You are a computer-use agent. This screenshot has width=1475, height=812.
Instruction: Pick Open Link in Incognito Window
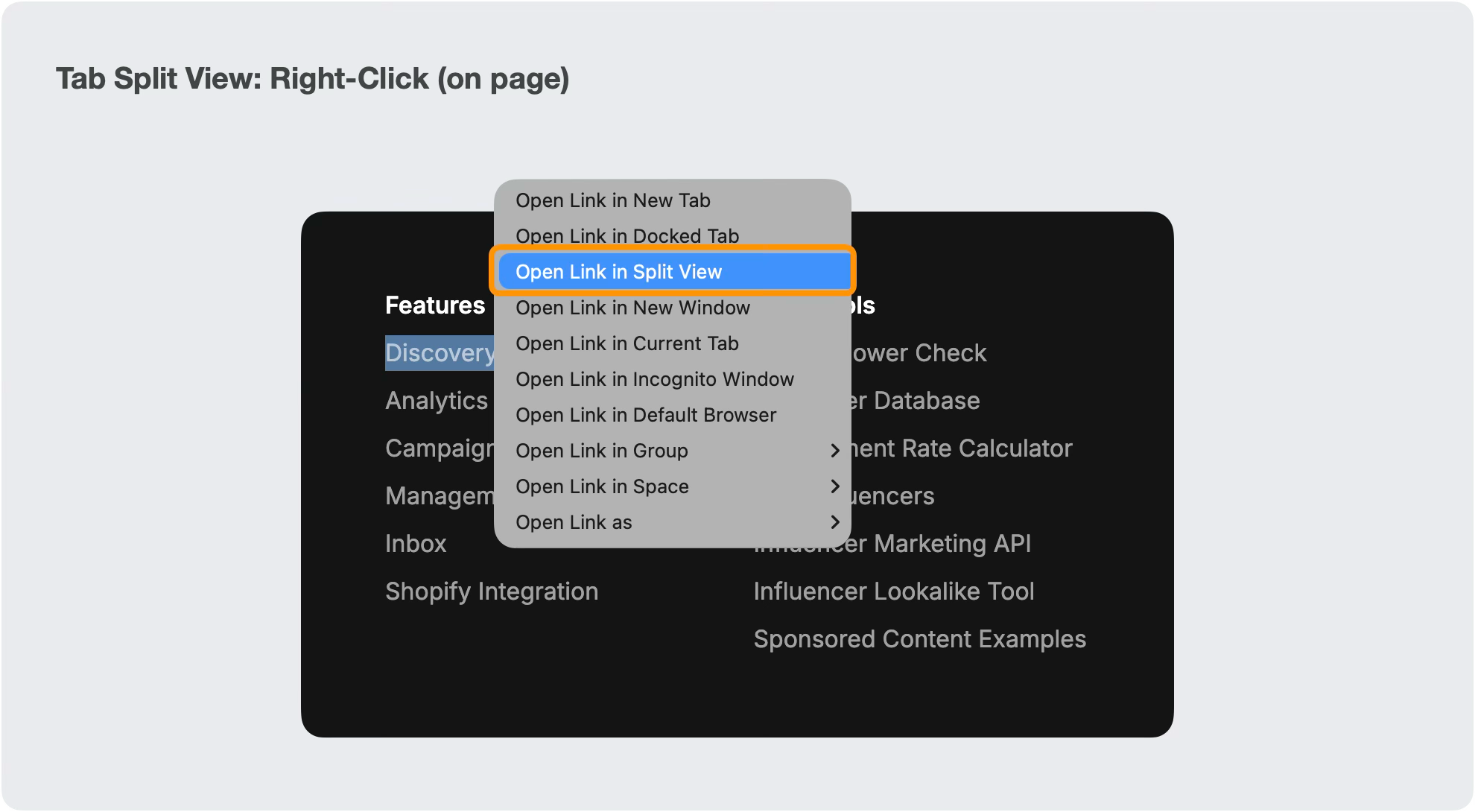click(x=654, y=379)
